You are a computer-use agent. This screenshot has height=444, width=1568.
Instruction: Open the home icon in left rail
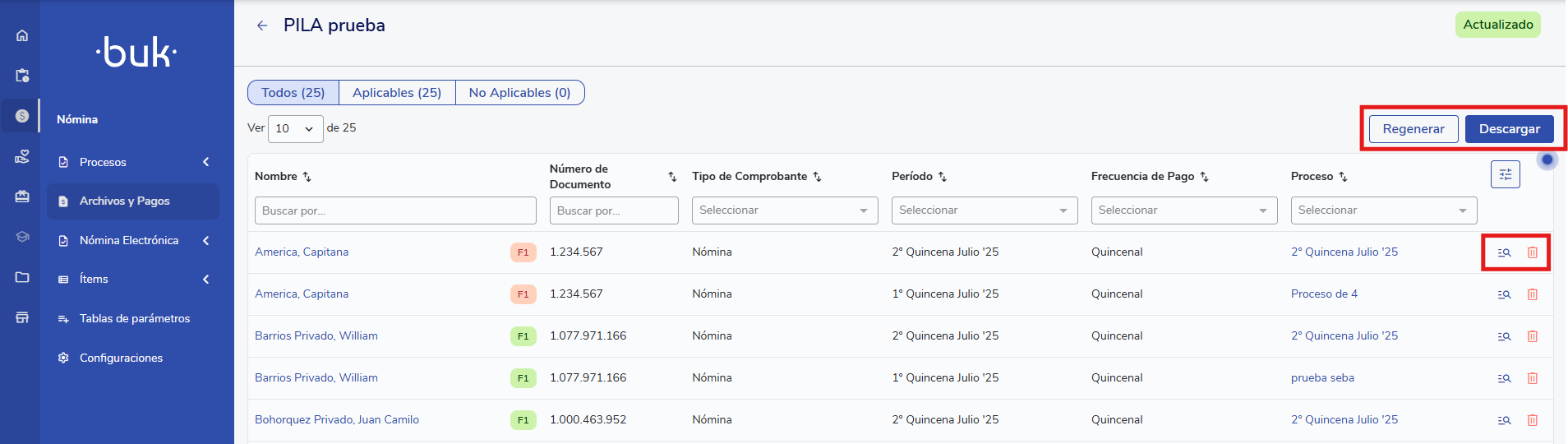(22, 35)
